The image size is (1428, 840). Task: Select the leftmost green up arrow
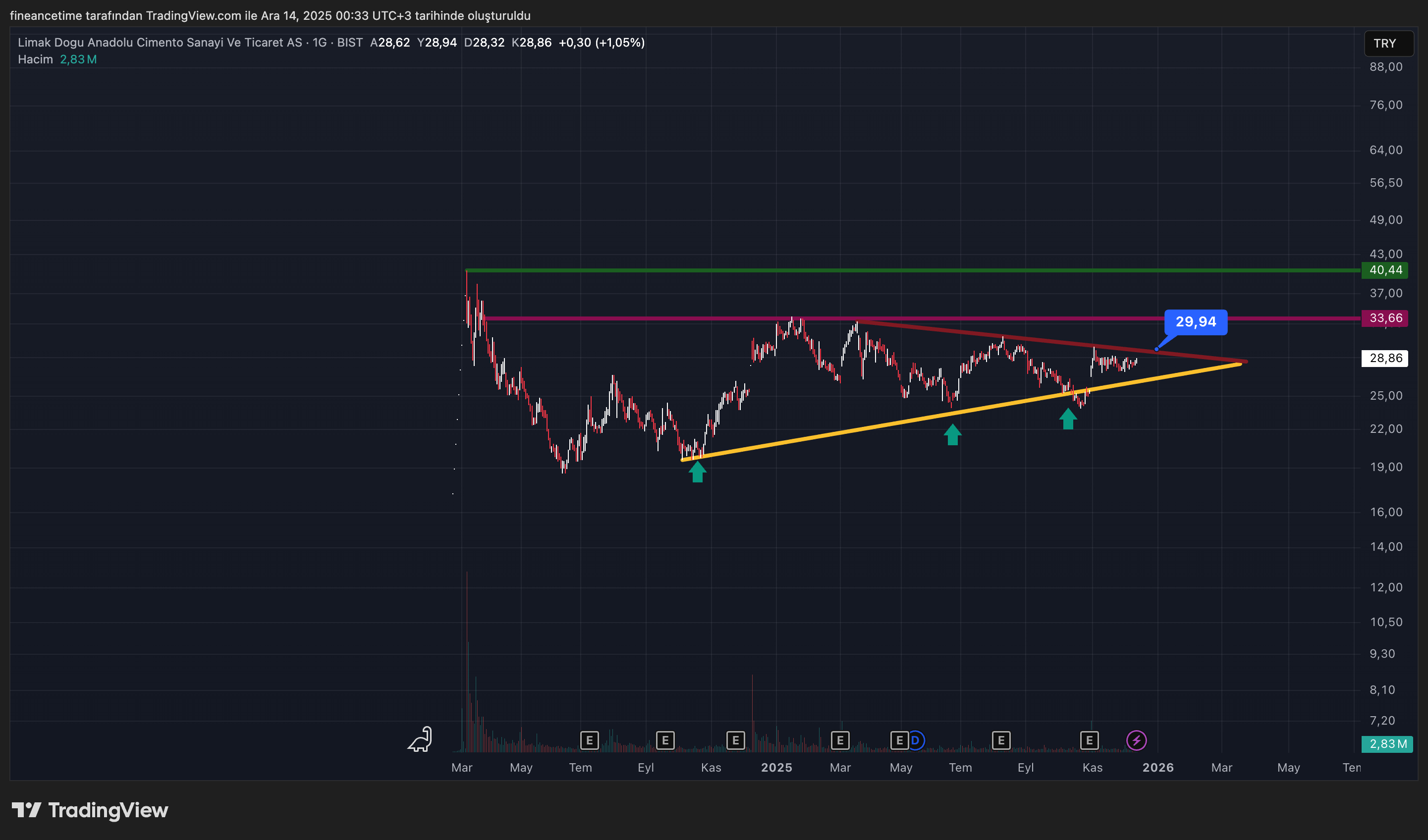[698, 471]
